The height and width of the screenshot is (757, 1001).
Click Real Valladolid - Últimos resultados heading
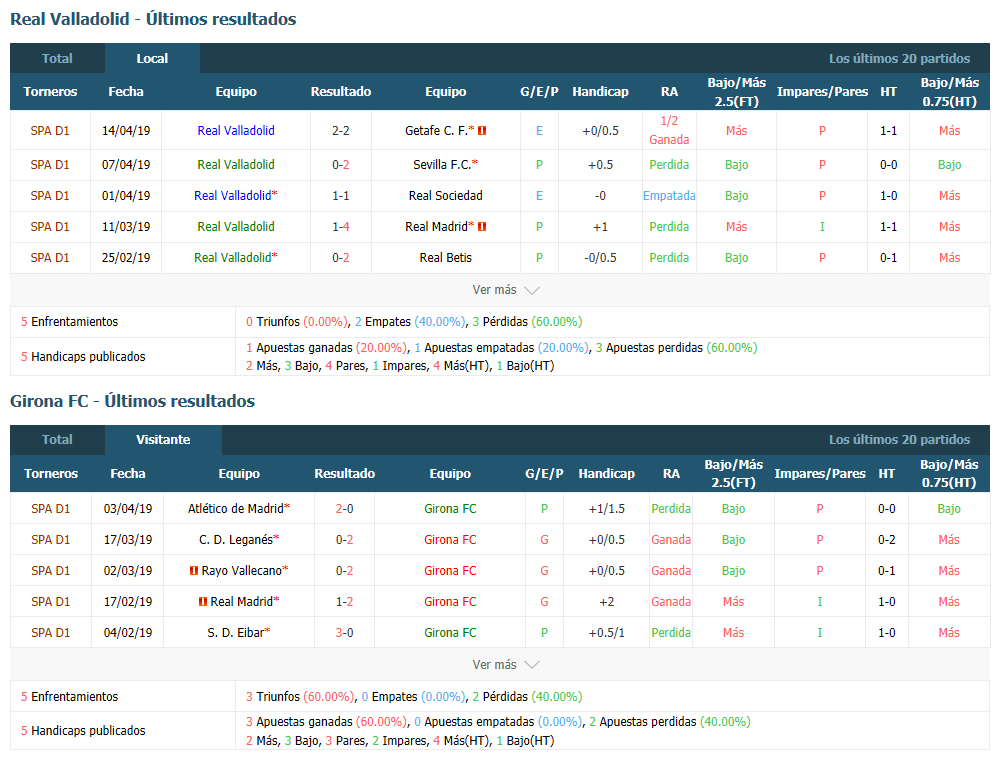pos(153,19)
